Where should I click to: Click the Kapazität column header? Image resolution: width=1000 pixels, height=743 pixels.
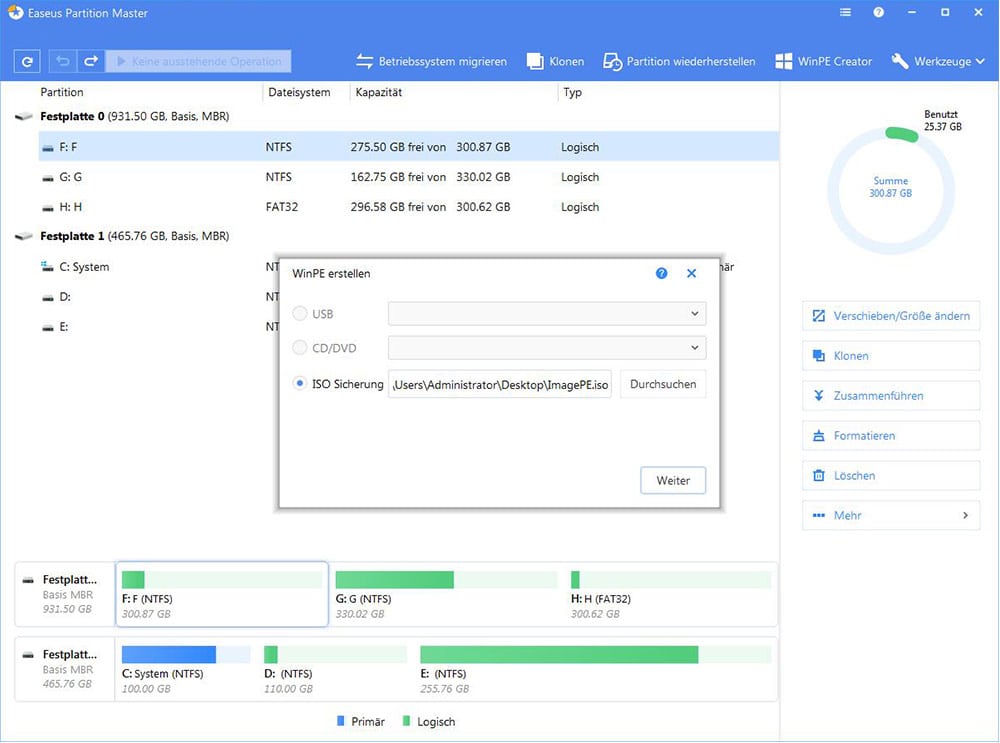(x=379, y=92)
